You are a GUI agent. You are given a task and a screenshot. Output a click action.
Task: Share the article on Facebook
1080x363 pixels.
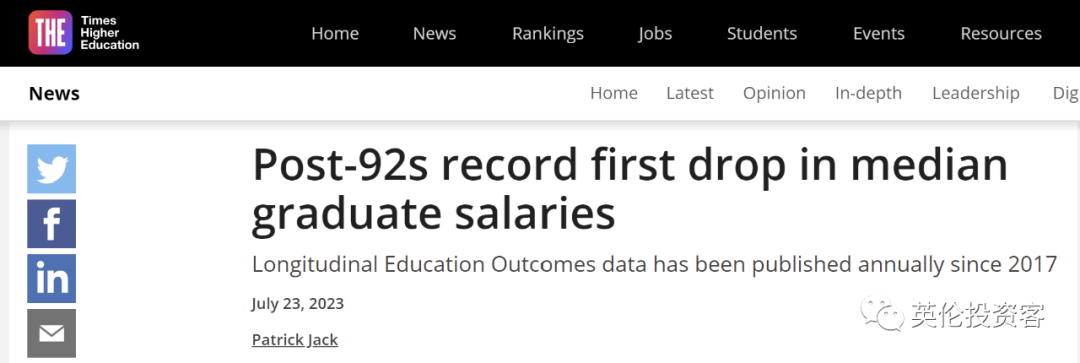[52, 224]
